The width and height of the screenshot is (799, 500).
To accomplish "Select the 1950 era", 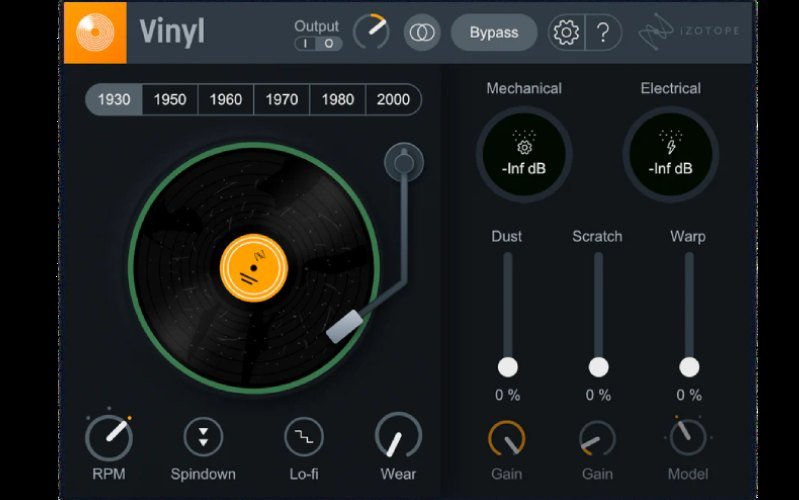I will tap(170, 99).
